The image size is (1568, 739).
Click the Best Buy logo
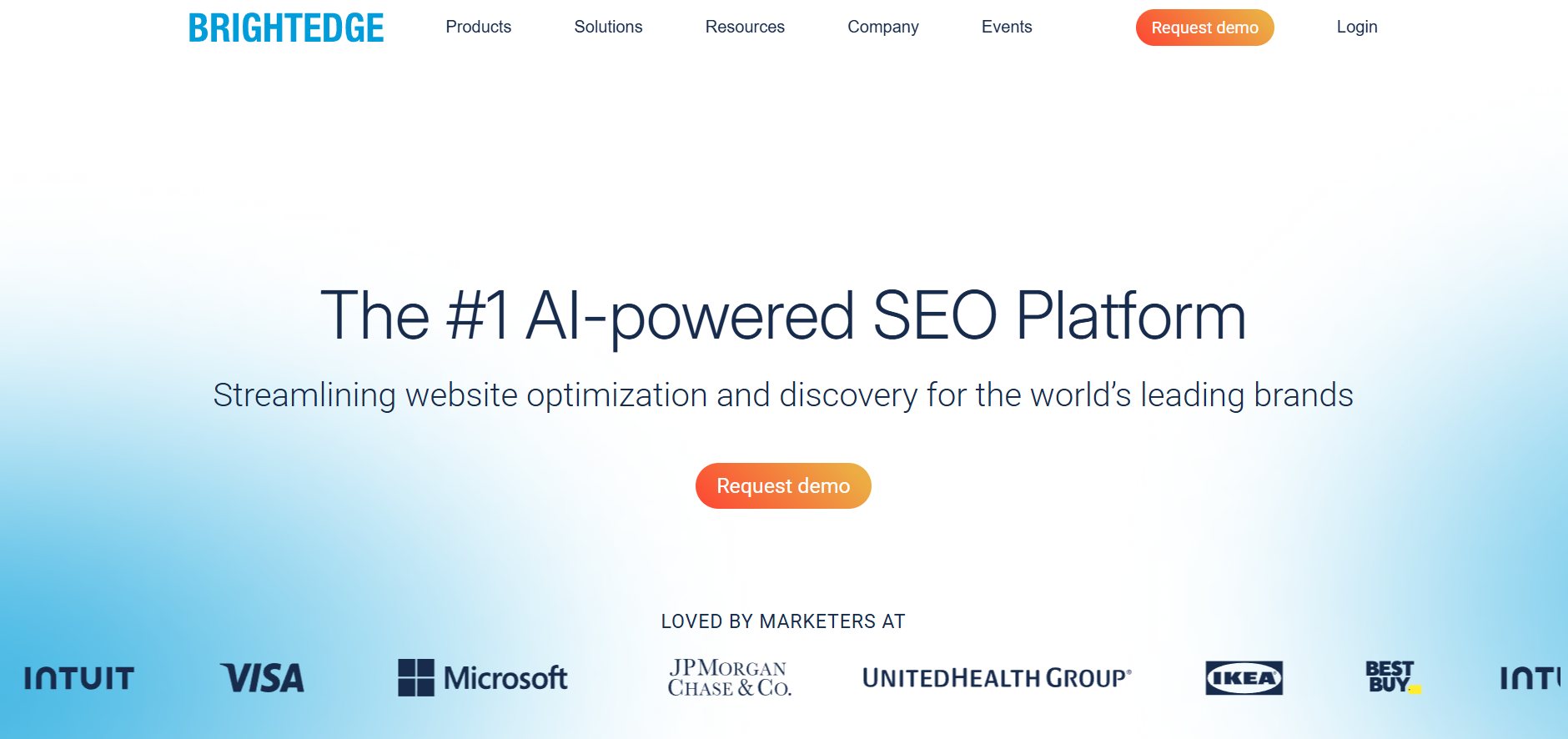(x=1393, y=677)
